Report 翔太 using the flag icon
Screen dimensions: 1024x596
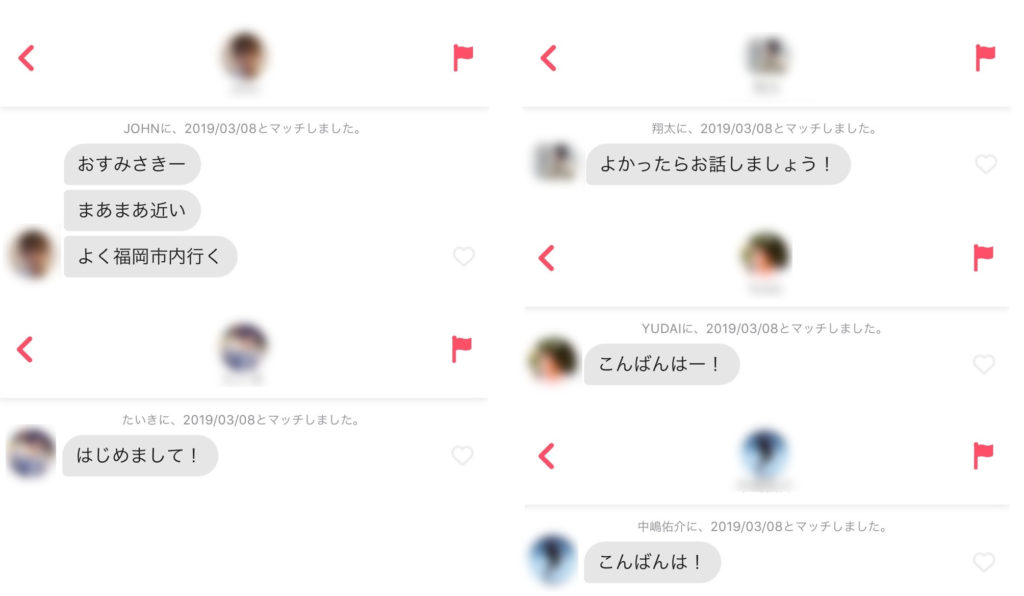(985, 57)
